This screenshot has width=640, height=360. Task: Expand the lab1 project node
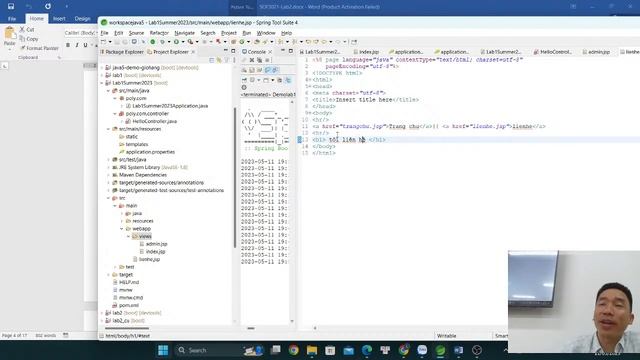pos(102,76)
